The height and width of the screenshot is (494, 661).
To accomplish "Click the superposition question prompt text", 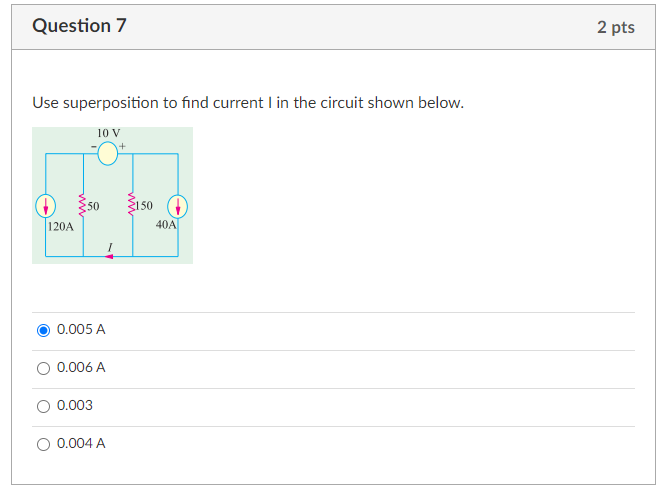I will tap(248, 103).
